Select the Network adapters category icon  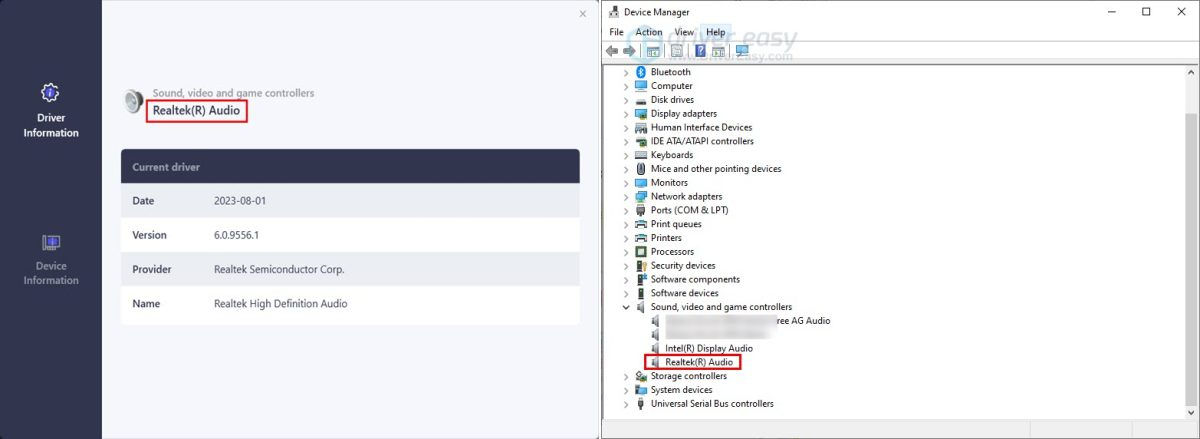click(641, 197)
